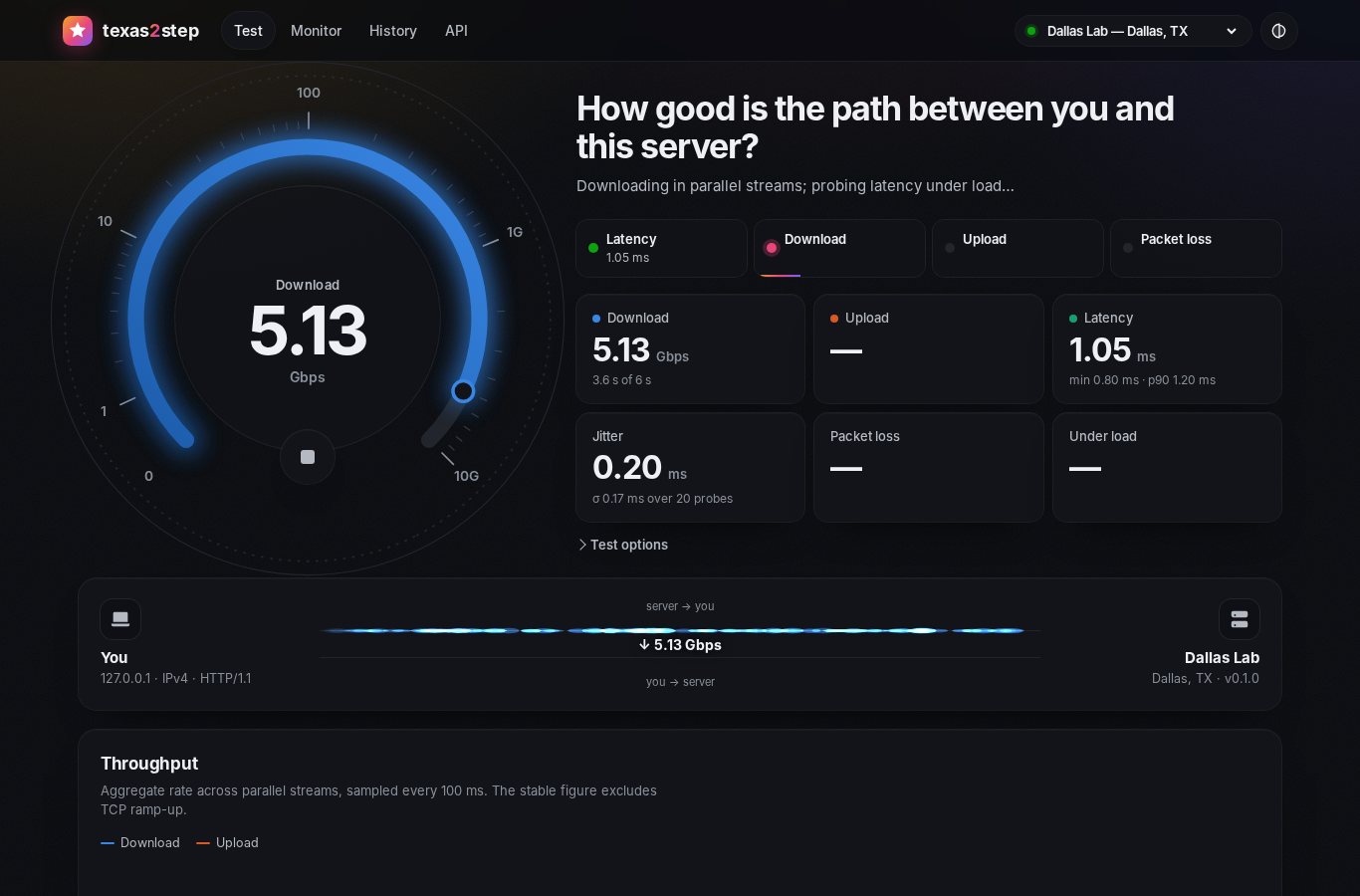Click the laptop icon above You
The image size is (1360, 896).
pos(120,619)
